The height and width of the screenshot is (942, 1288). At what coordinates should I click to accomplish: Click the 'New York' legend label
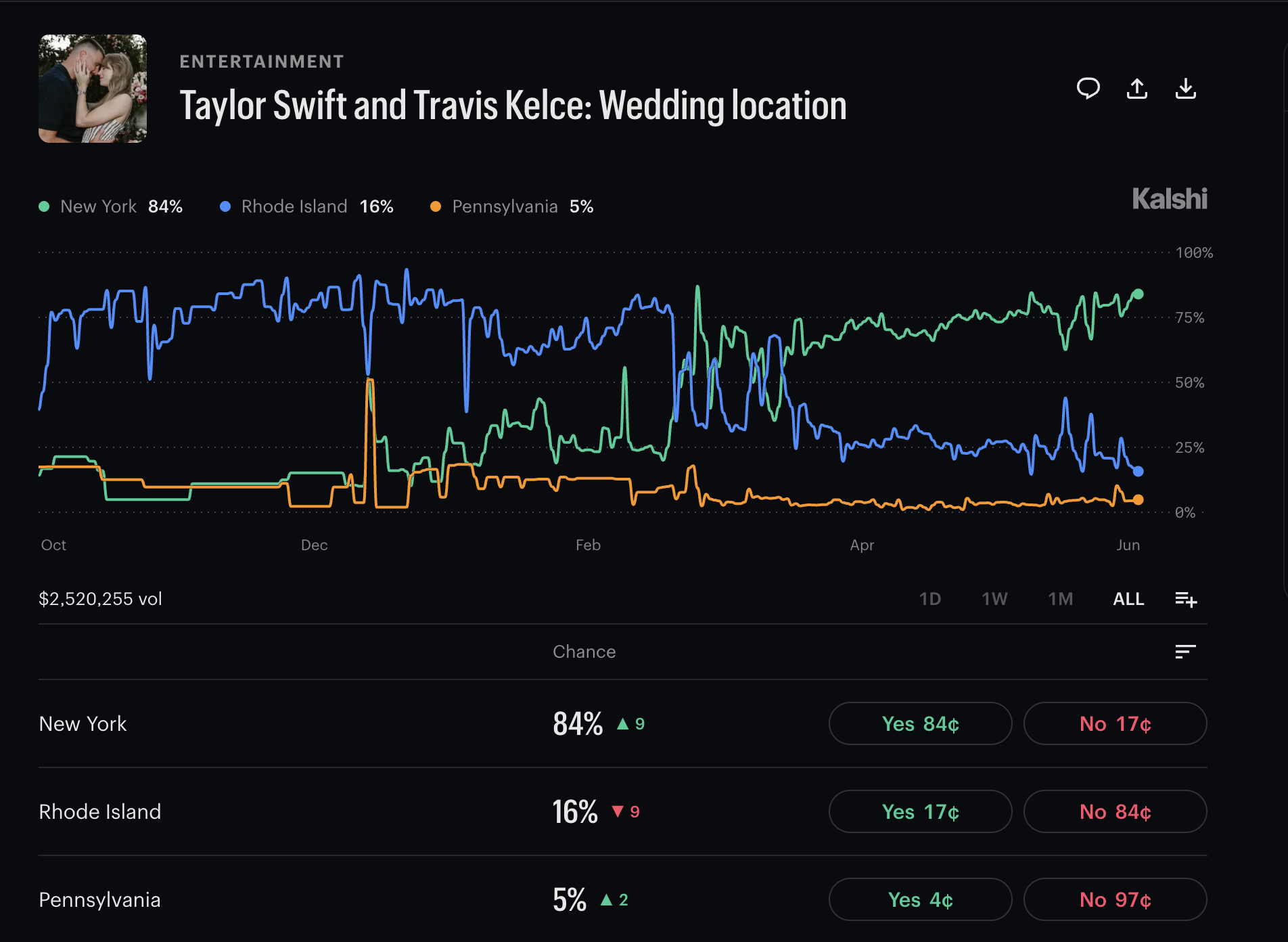pos(99,206)
